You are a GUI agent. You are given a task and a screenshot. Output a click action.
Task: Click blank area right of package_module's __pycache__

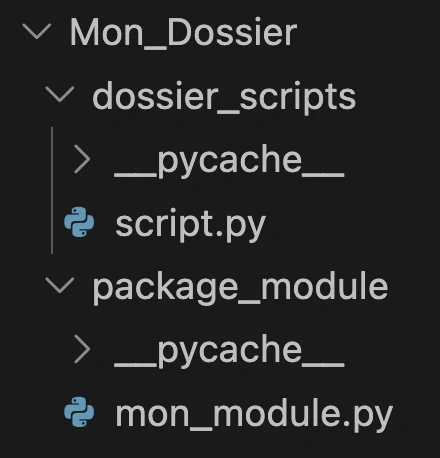pyautogui.click(x=392, y=350)
